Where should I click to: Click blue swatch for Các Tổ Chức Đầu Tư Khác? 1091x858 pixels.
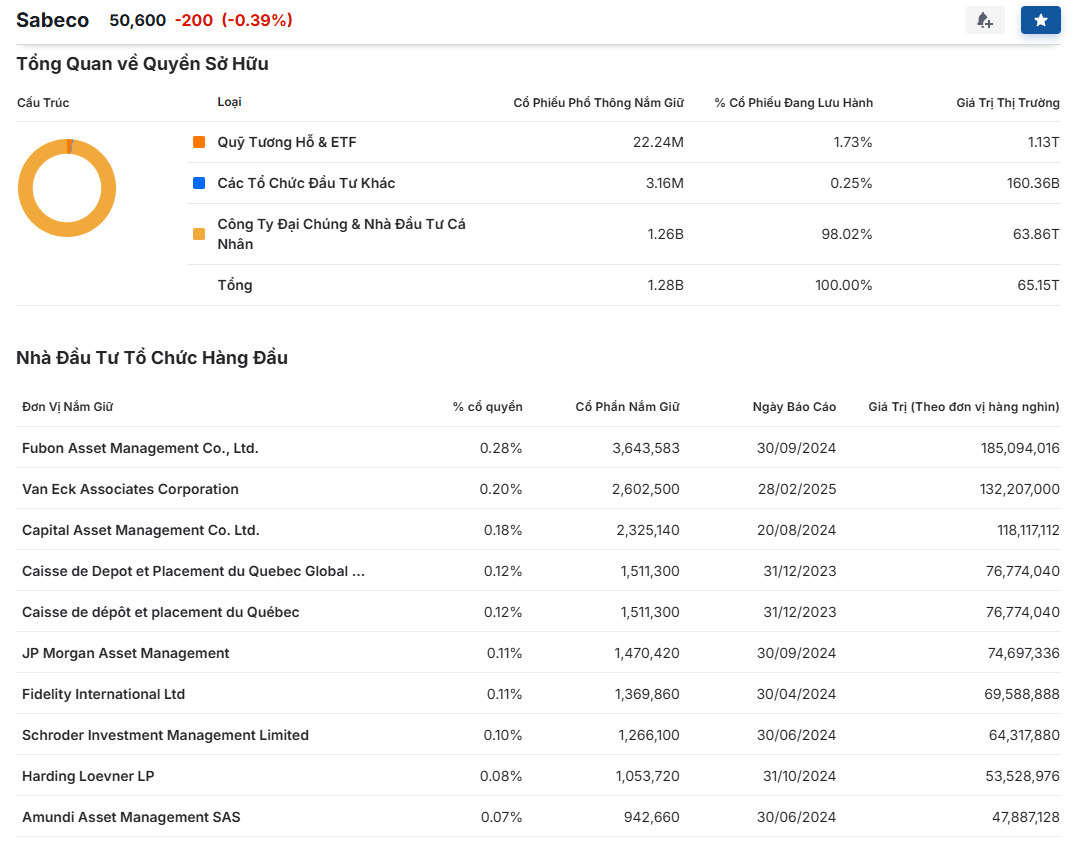[x=199, y=183]
